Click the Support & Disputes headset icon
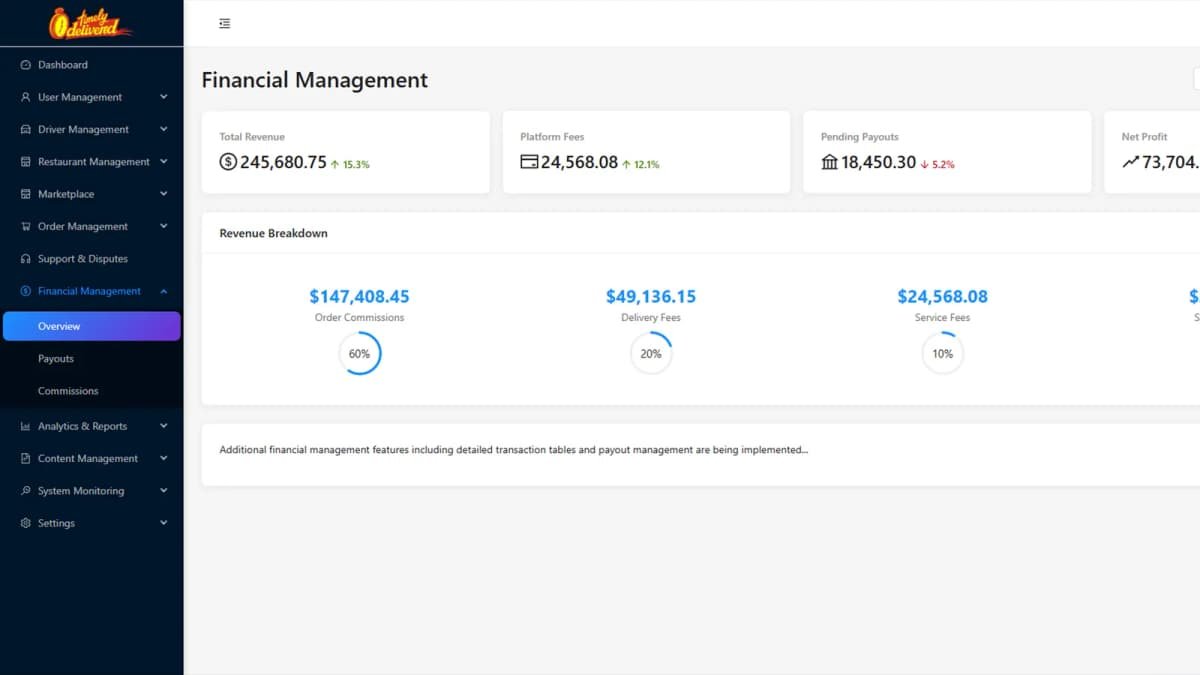This screenshot has height=675, width=1200. tap(26, 259)
